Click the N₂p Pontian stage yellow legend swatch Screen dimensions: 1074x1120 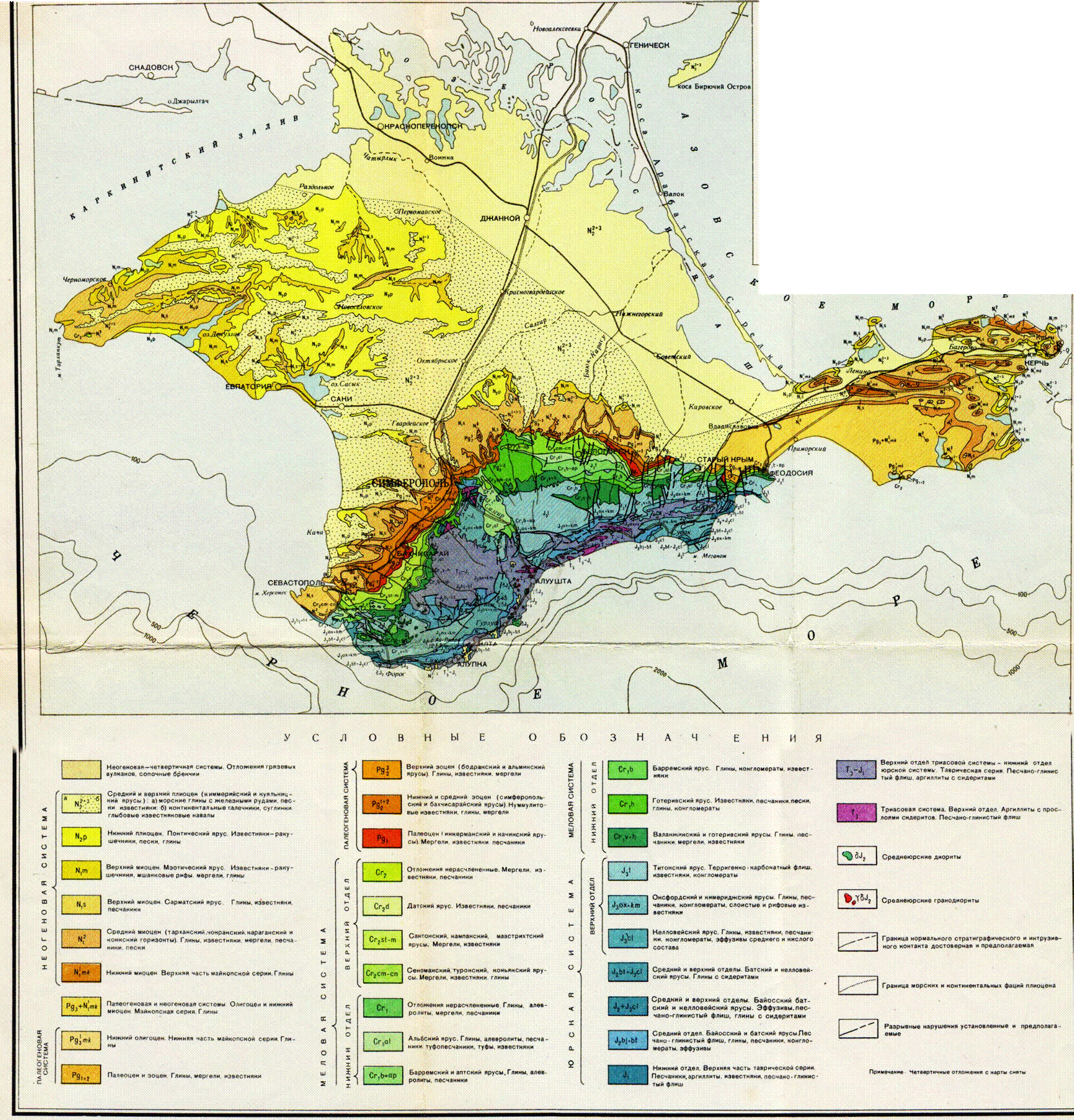pyautogui.click(x=81, y=837)
